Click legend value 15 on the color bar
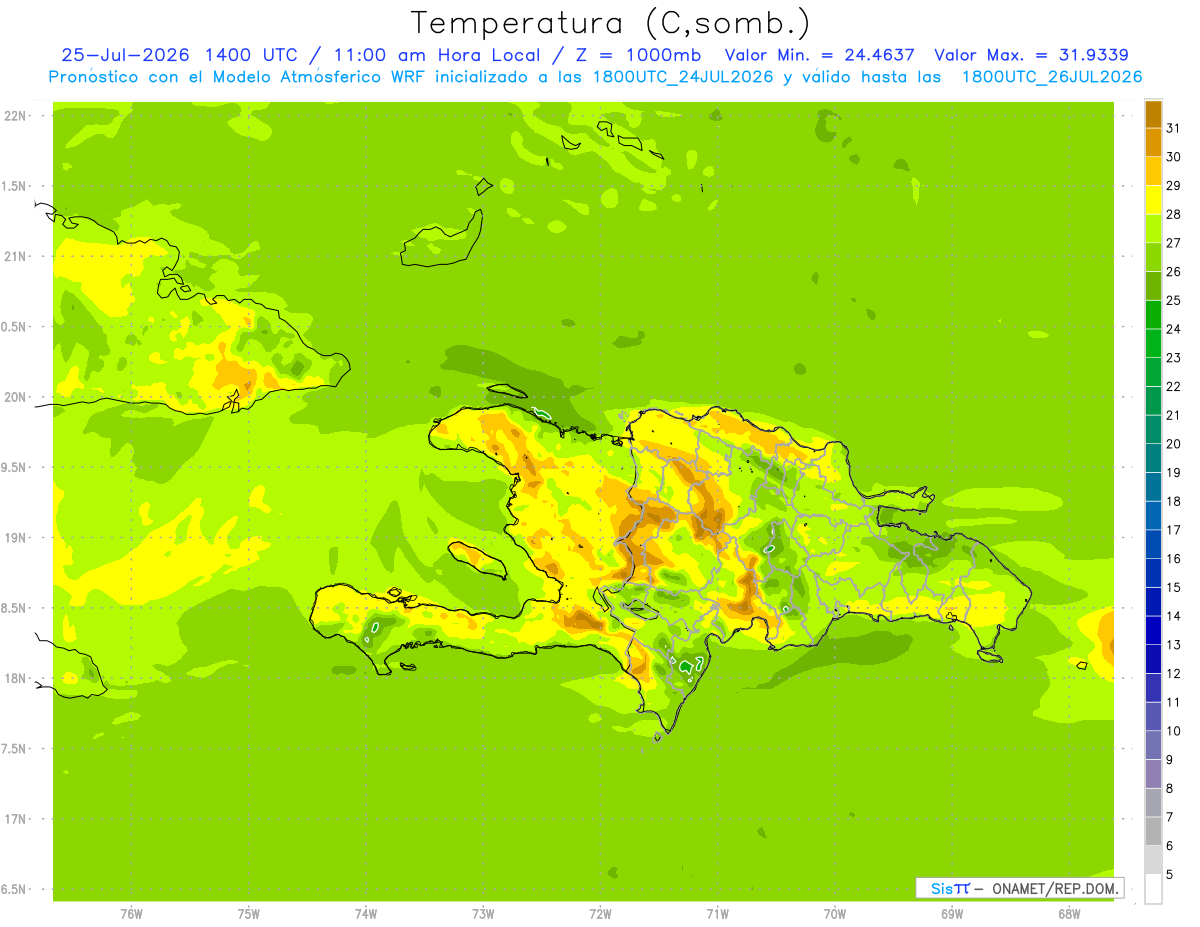Image resolution: width=1200 pixels, height=927 pixels. coord(1174,587)
